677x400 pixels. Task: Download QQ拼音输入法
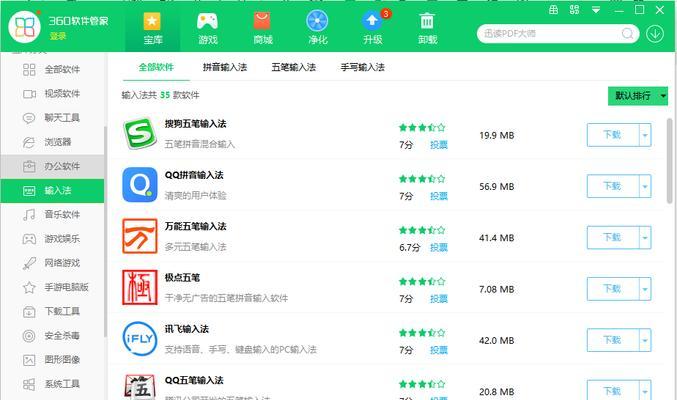[x=613, y=187]
